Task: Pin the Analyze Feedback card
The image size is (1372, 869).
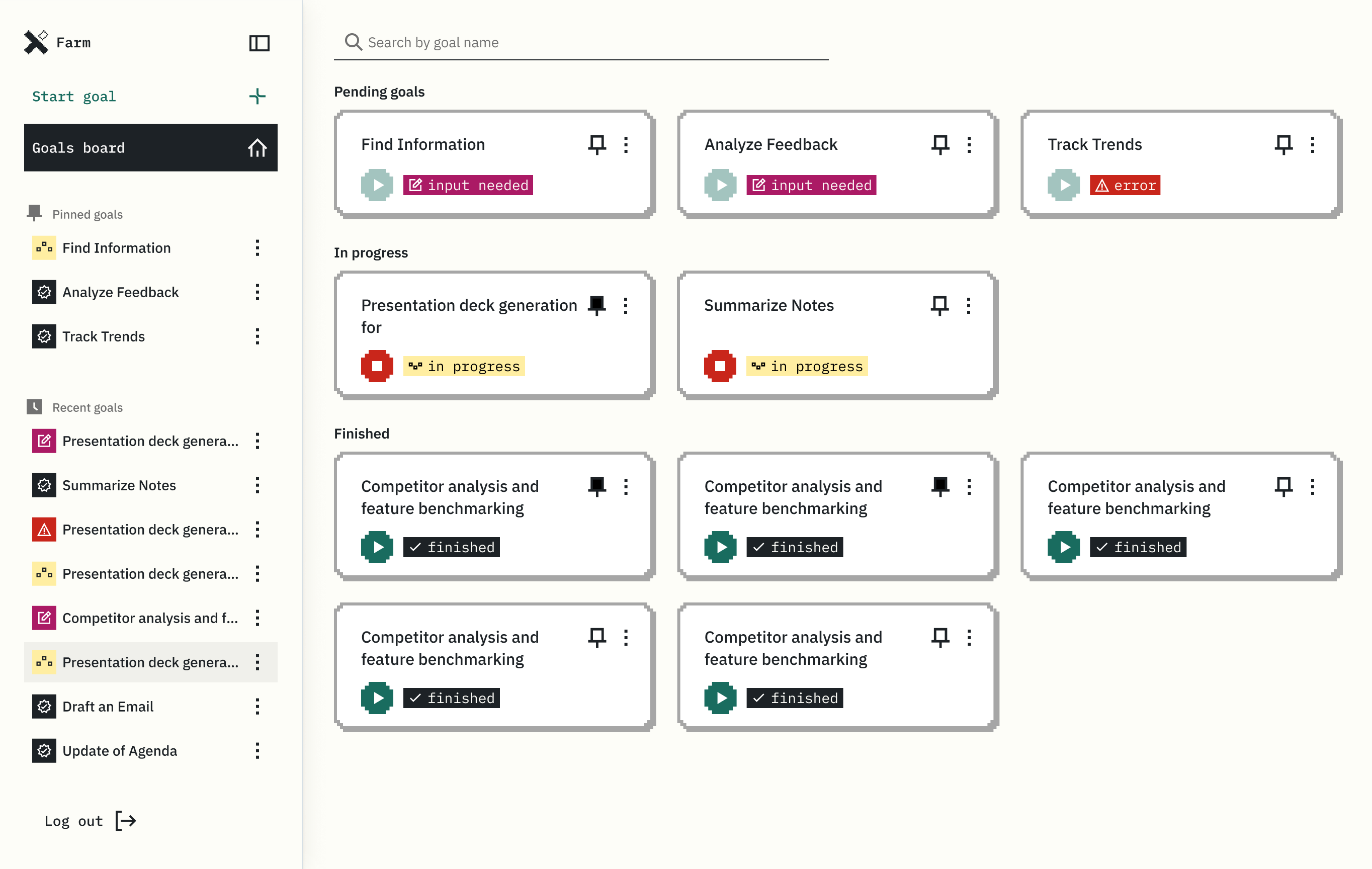Action: click(940, 144)
